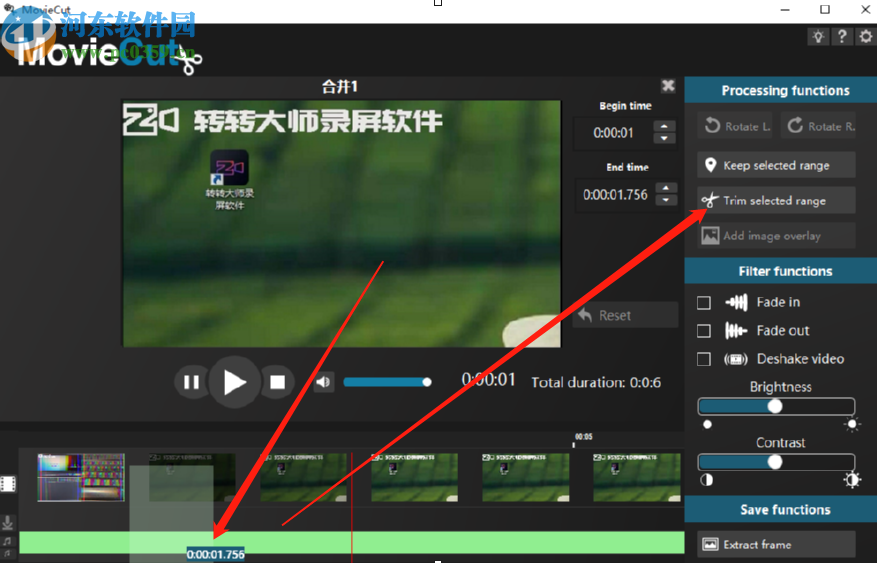Click the 0:00:01.756 timeline marker label
Viewport: 877px width, 563px height.
click(215, 555)
